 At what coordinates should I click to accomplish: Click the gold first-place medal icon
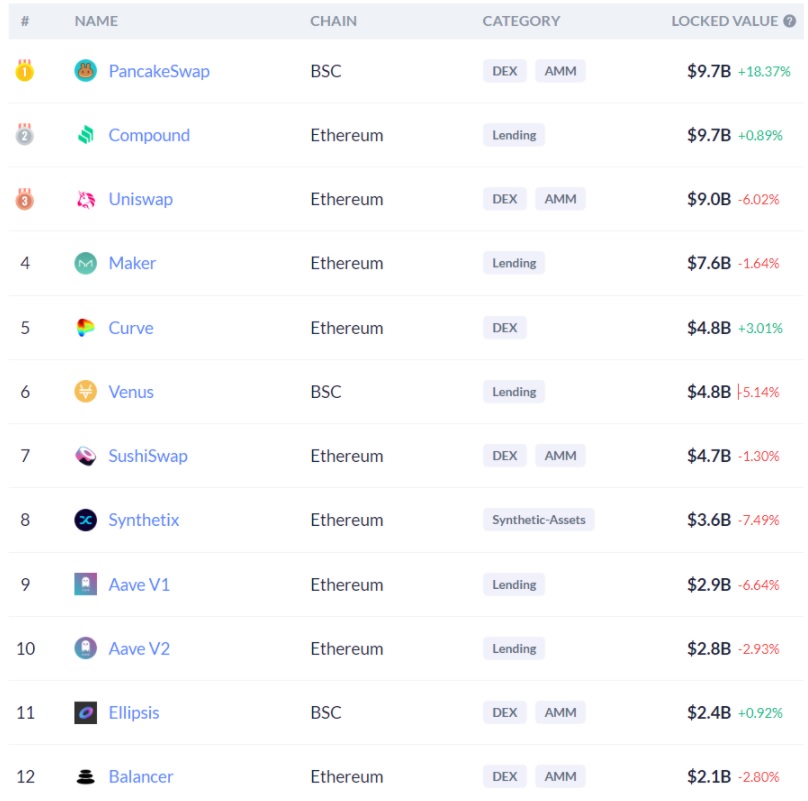(x=24, y=70)
